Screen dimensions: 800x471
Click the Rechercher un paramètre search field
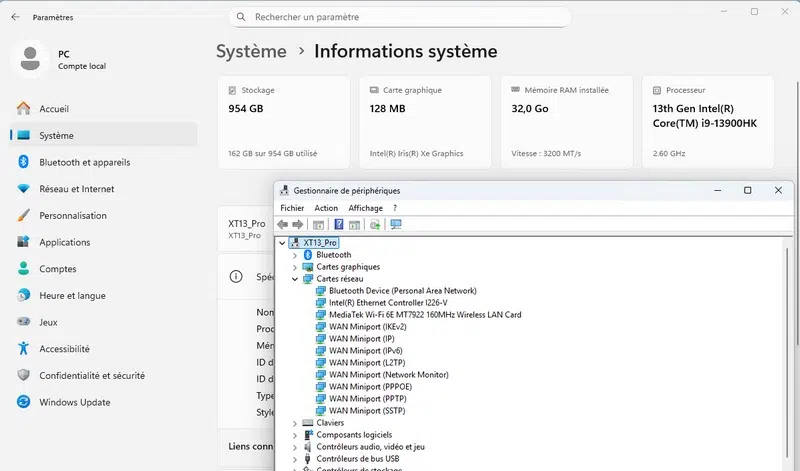pos(400,17)
